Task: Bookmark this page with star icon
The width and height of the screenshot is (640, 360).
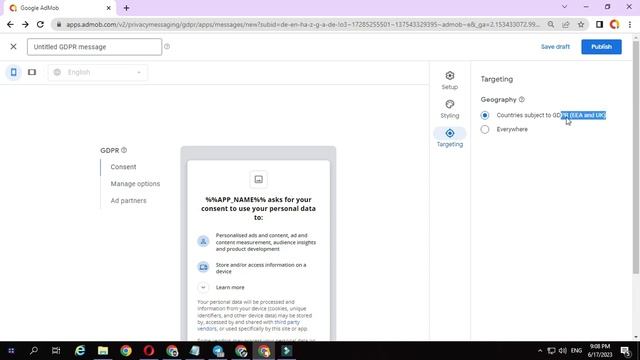Action: click(581, 24)
